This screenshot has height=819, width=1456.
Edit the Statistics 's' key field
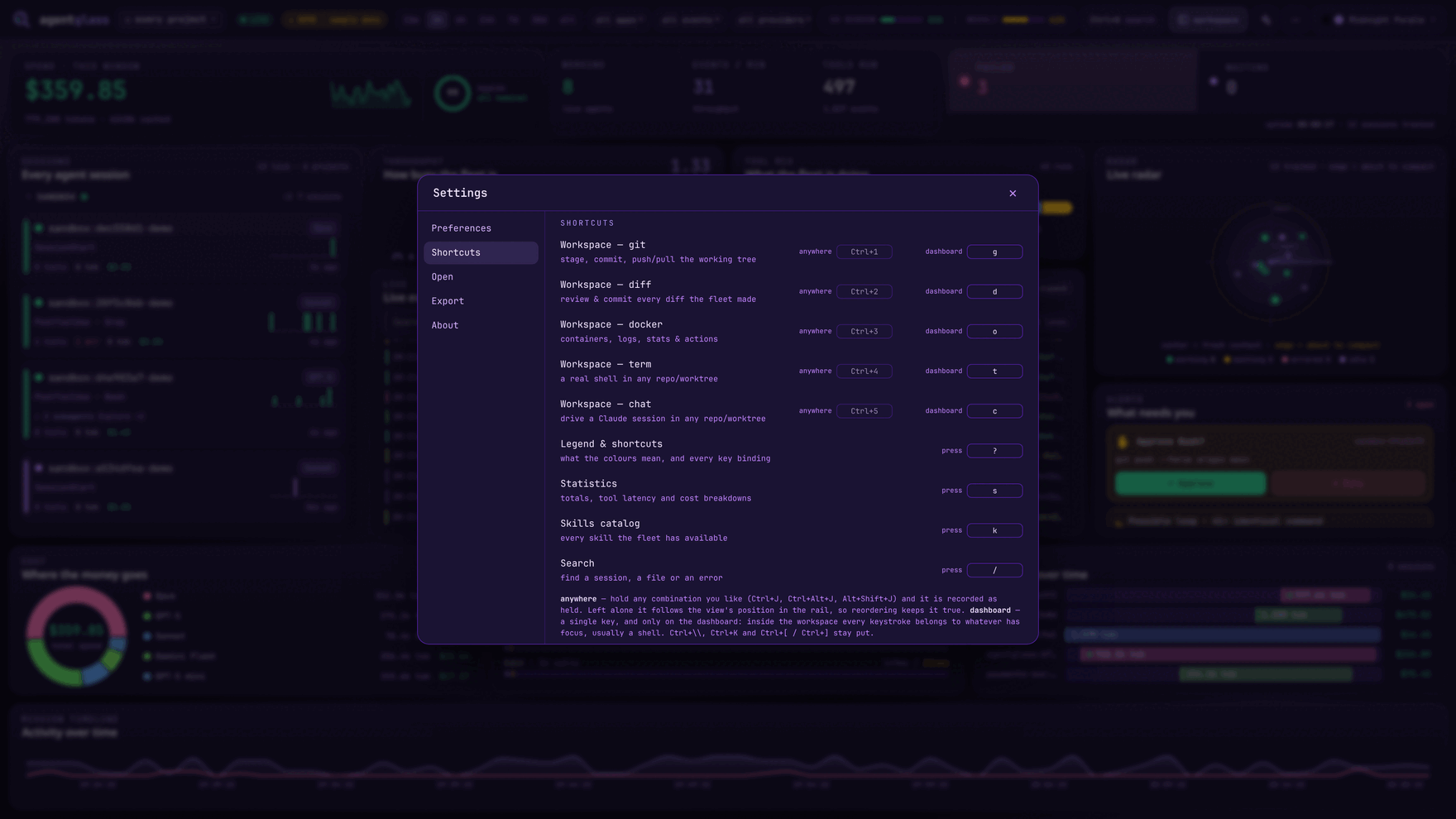click(x=994, y=491)
